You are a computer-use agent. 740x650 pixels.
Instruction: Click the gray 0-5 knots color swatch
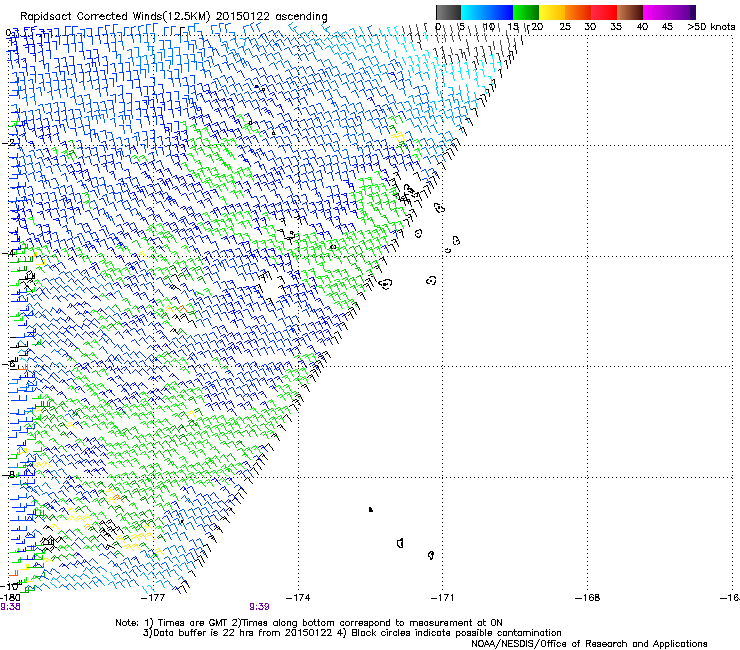coord(448,12)
